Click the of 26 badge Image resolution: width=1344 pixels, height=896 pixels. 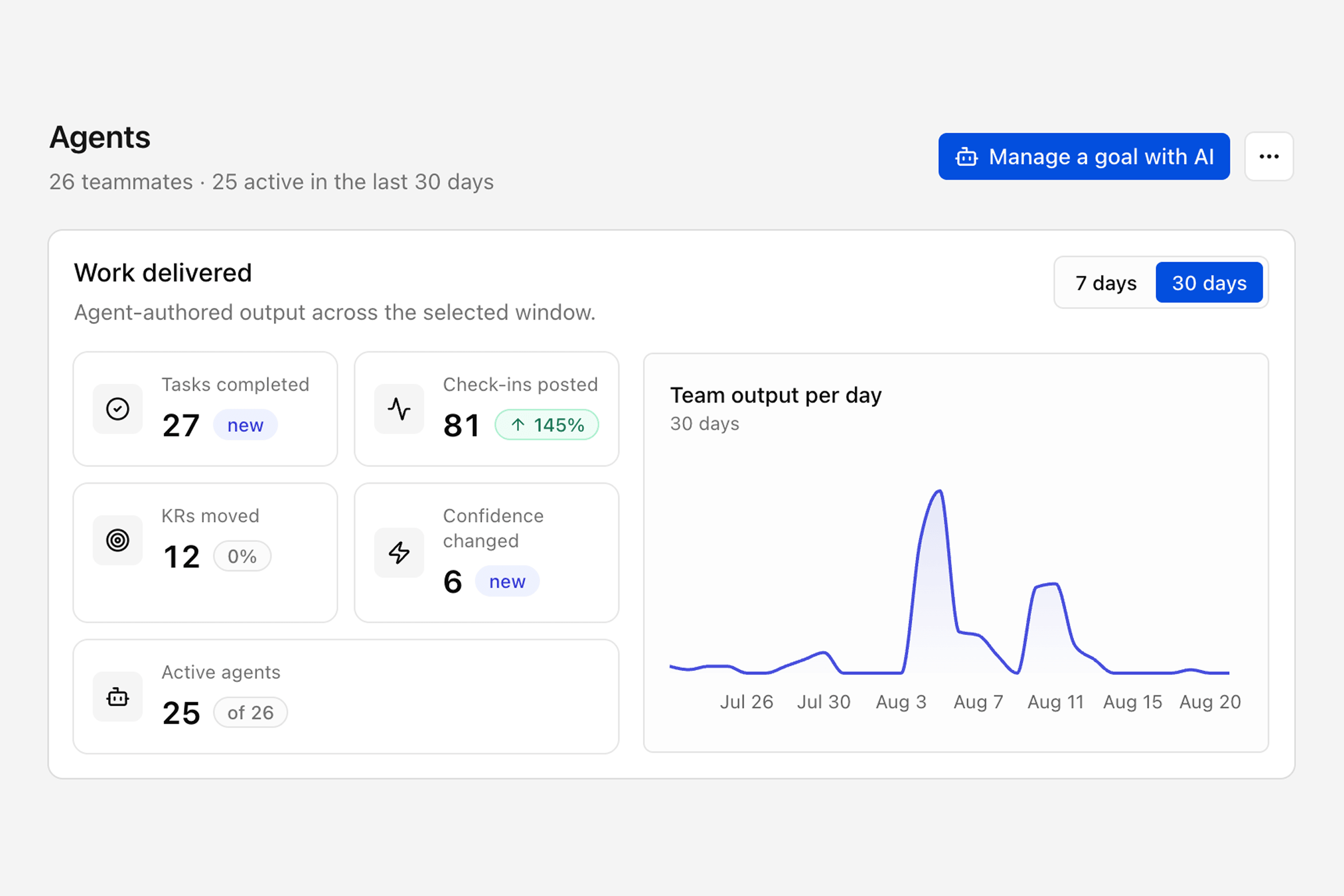point(250,712)
